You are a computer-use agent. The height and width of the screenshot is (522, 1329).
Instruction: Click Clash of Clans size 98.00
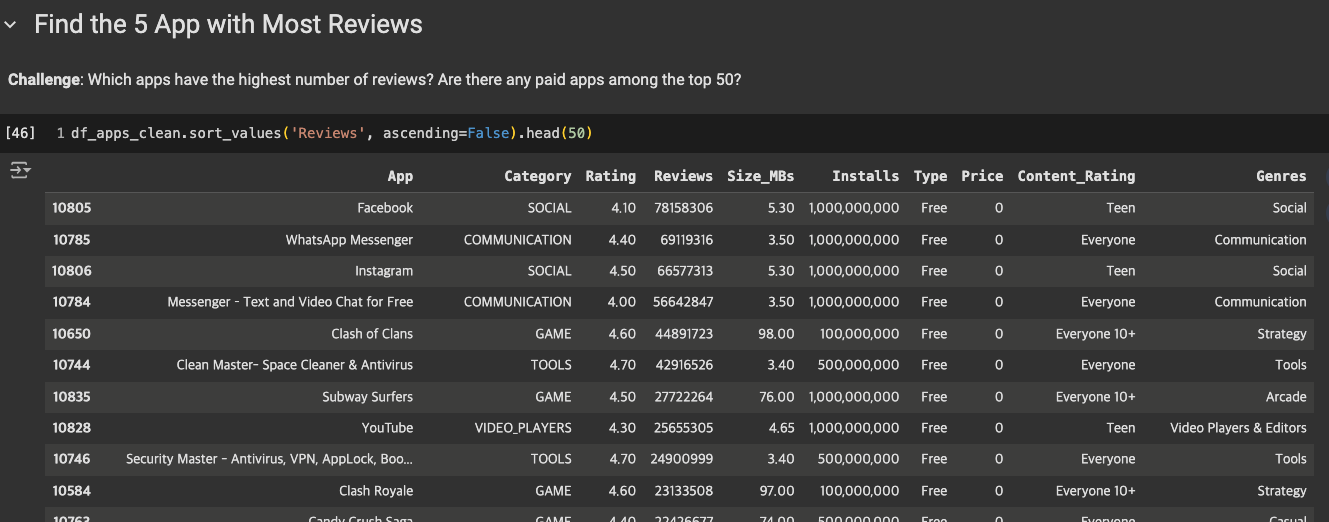point(775,334)
